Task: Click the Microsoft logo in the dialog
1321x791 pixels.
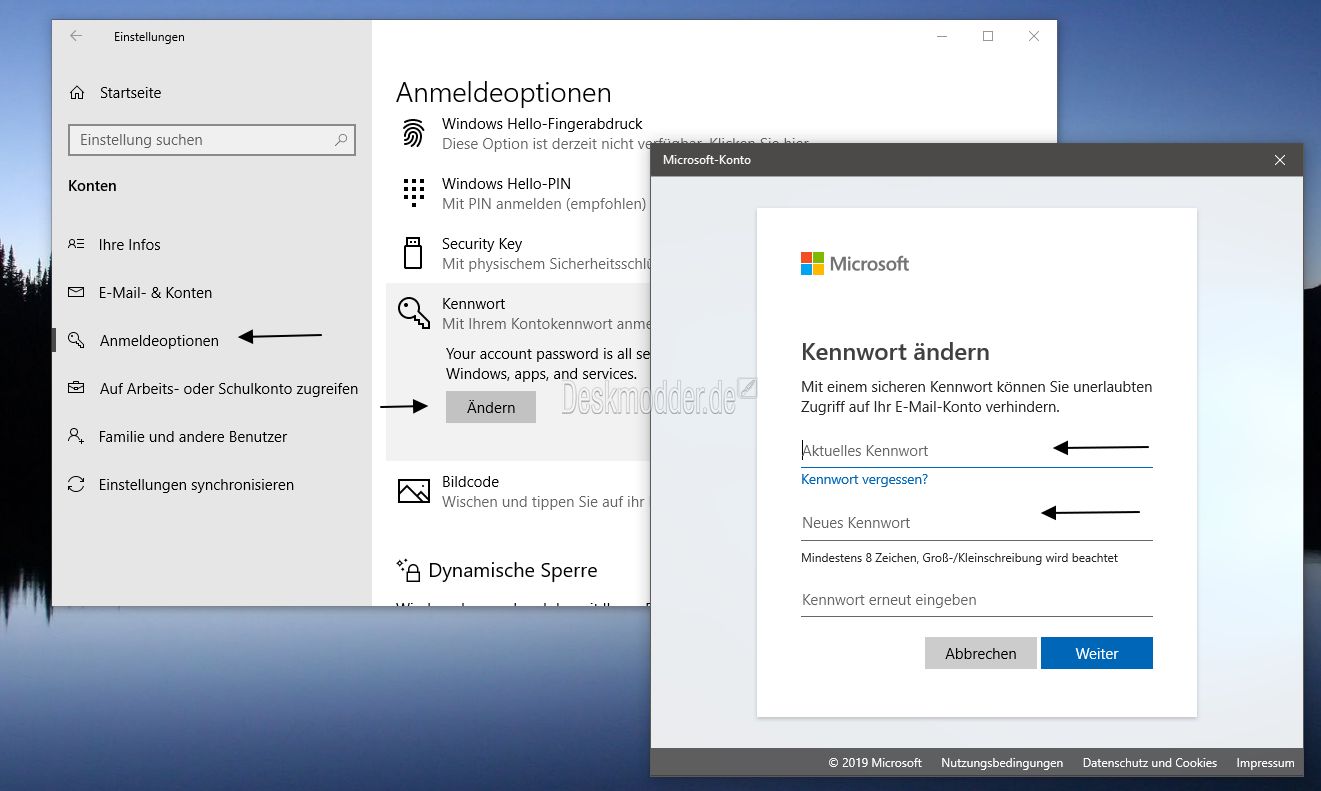Action: (x=855, y=264)
